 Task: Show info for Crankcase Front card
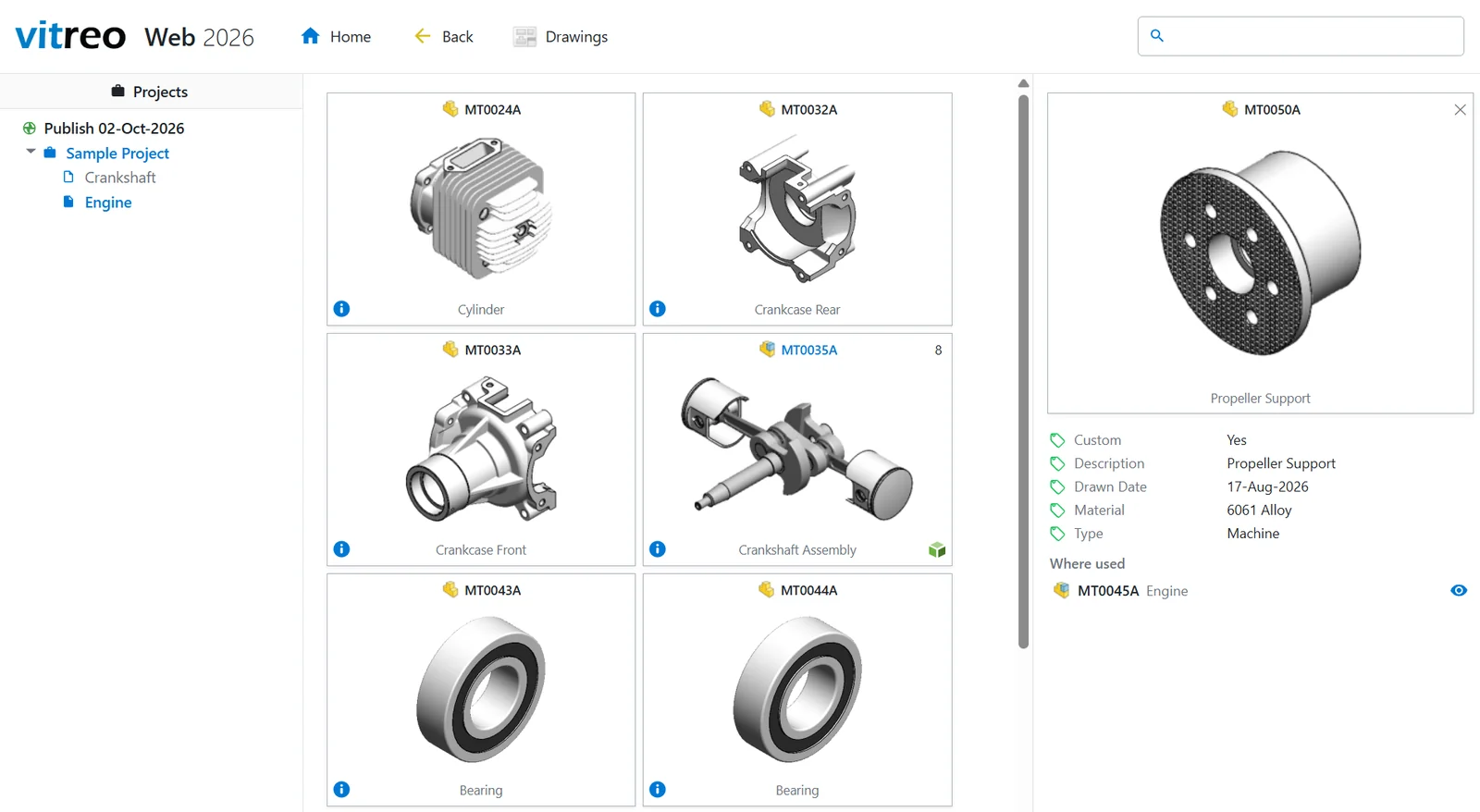[x=341, y=549]
